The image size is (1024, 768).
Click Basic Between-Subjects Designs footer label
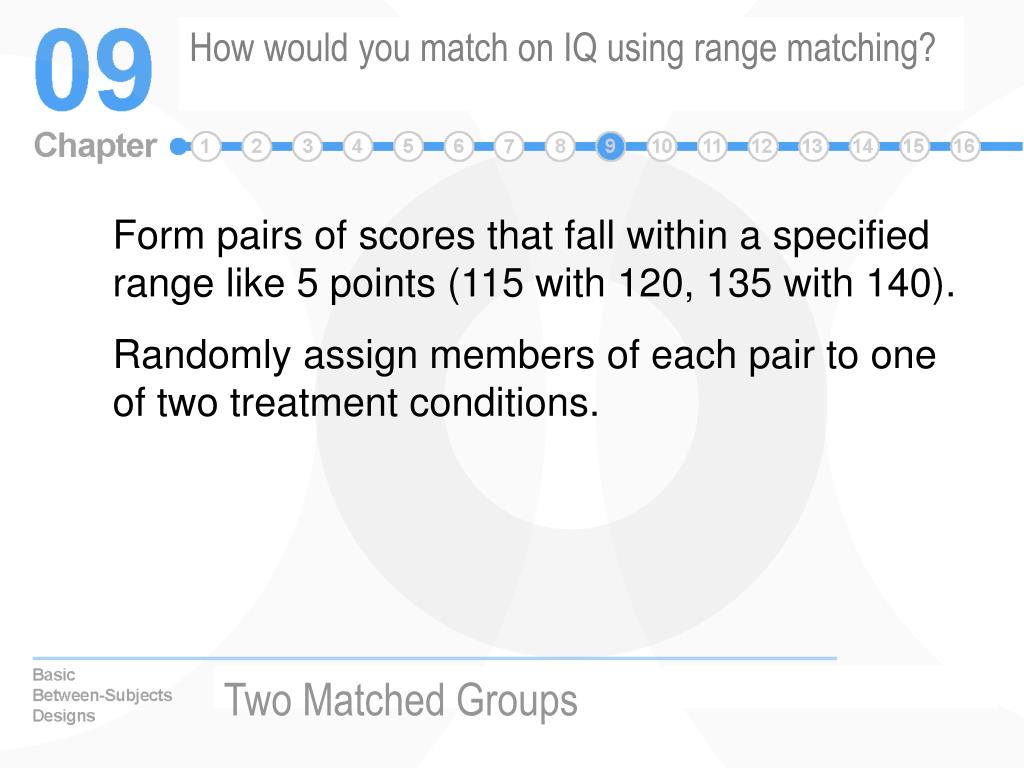pyautogui.click(x=103, y=695)
